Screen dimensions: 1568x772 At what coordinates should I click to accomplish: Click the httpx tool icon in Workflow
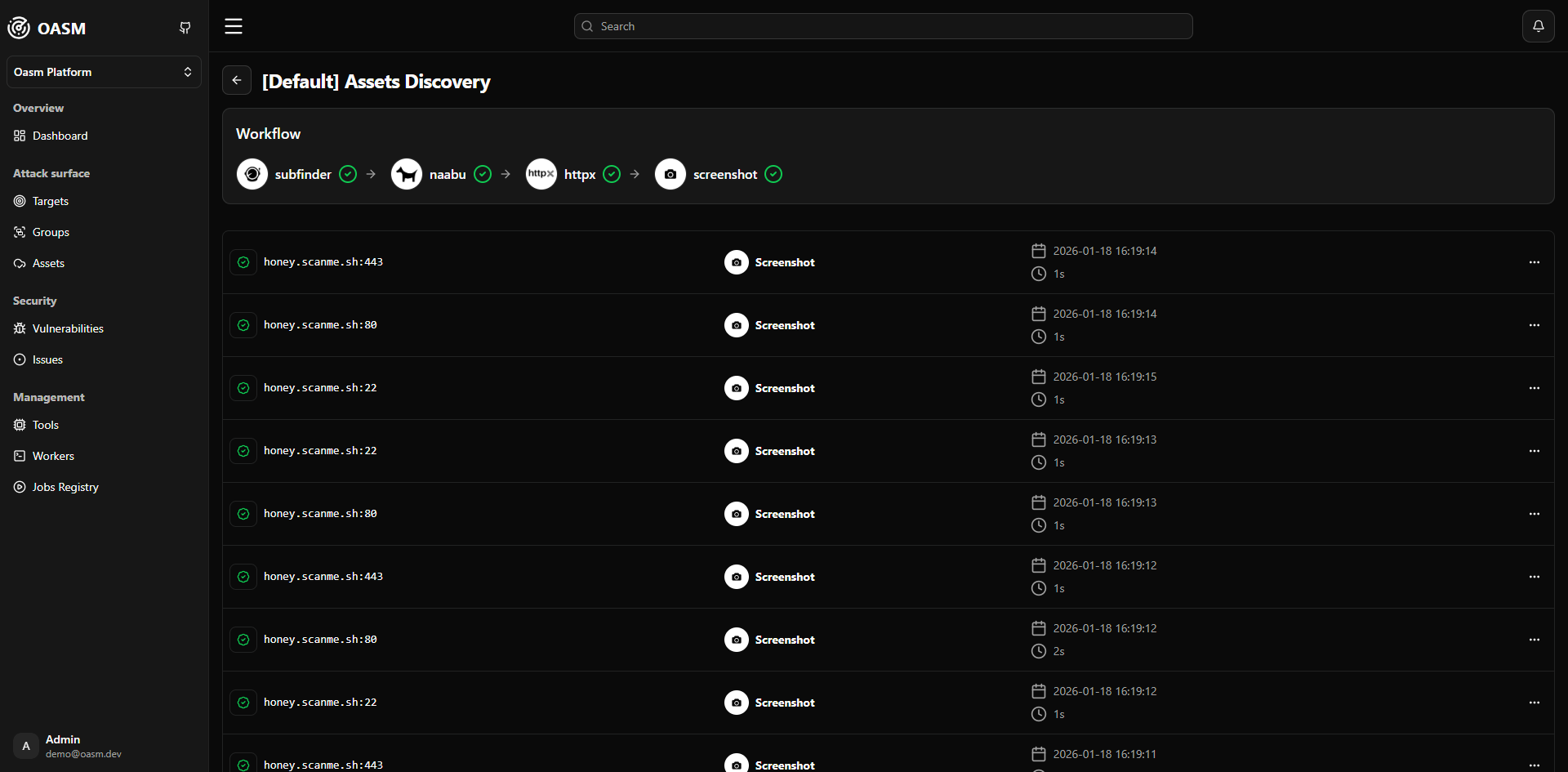click(541, 174)
